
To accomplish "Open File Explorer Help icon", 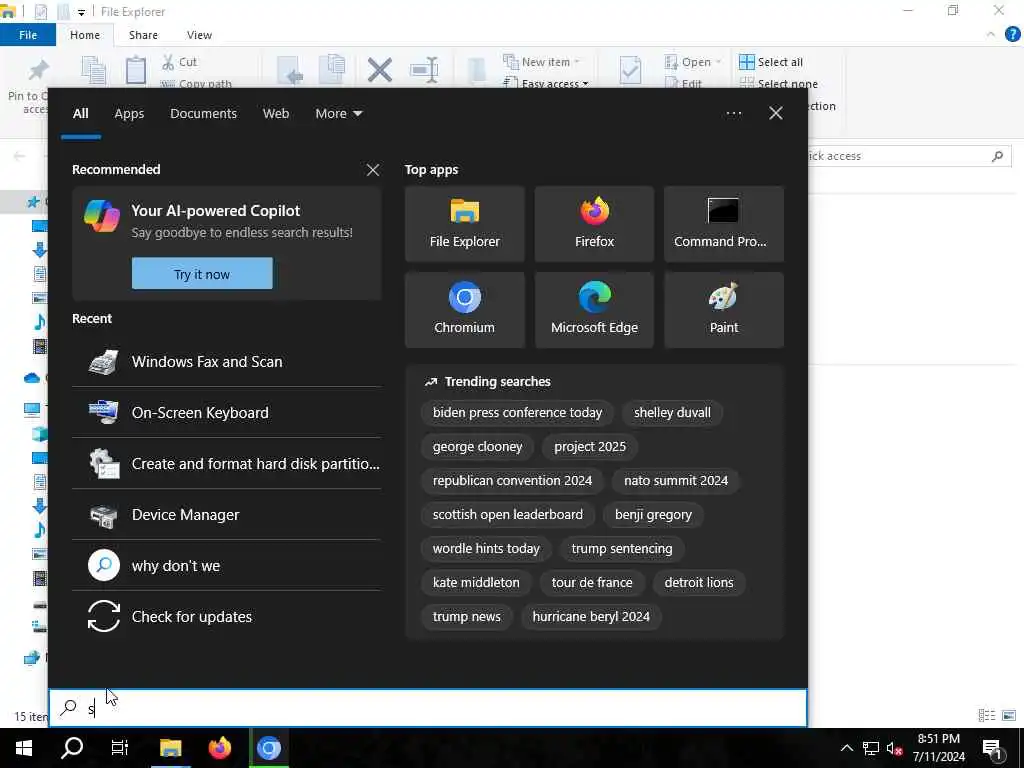I will tap(1012, 35).
